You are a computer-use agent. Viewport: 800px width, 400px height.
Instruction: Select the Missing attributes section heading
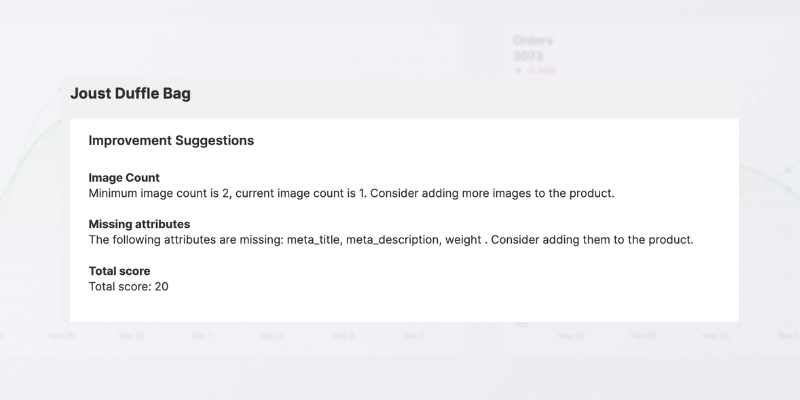(139, 225)
